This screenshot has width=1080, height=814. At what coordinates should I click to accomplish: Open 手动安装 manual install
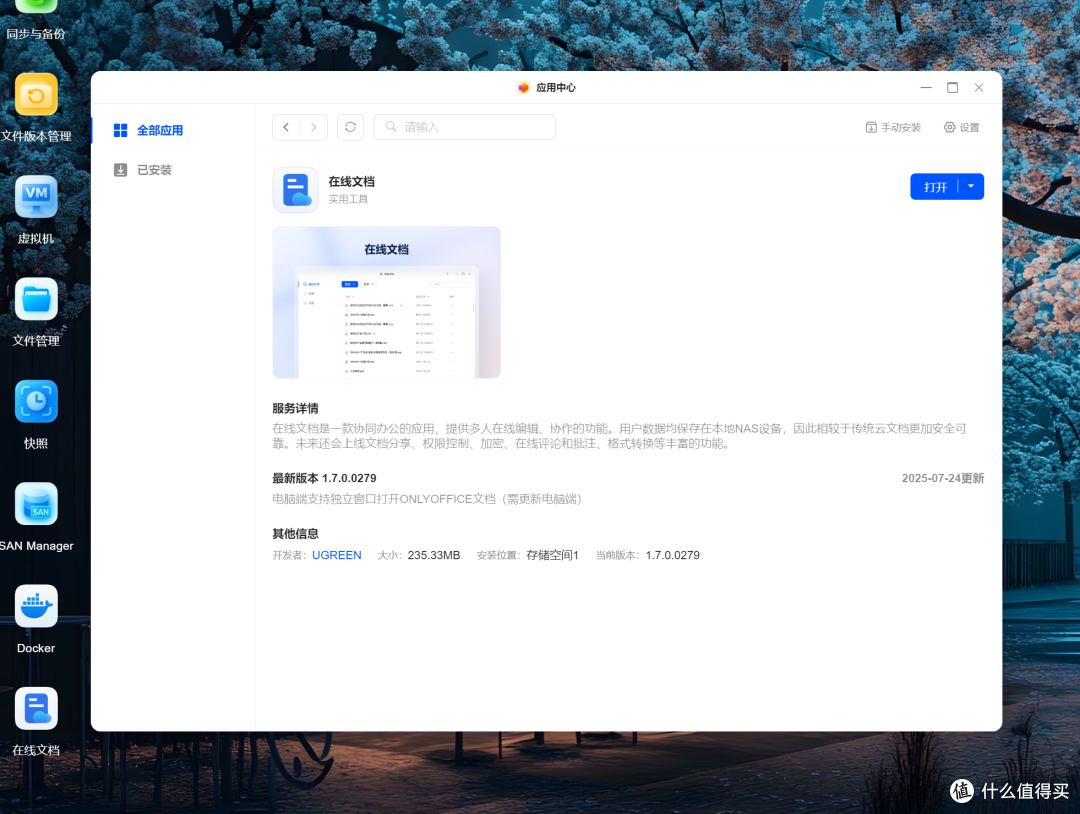893,127
